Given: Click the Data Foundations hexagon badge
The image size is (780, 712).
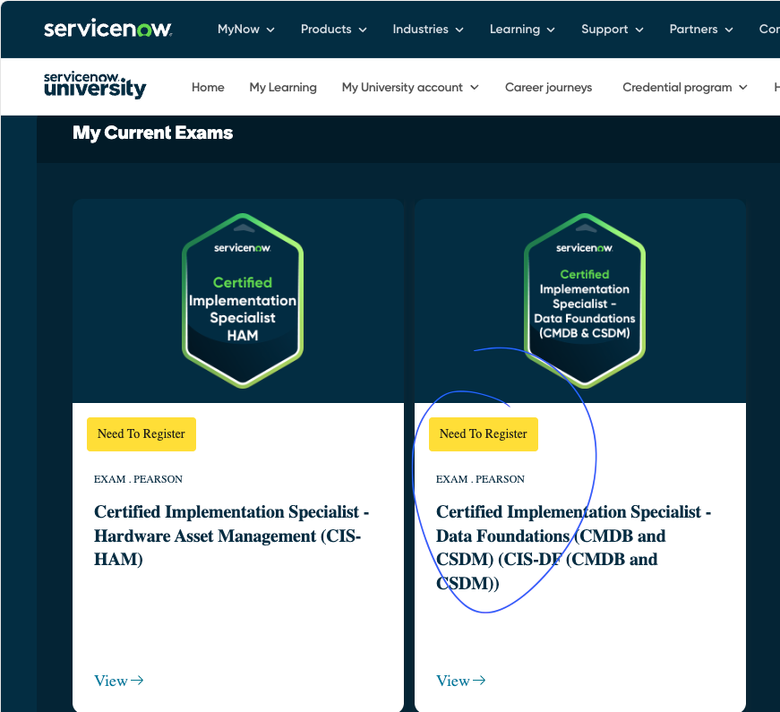Looking at the screenshot, I should point(585,301).
